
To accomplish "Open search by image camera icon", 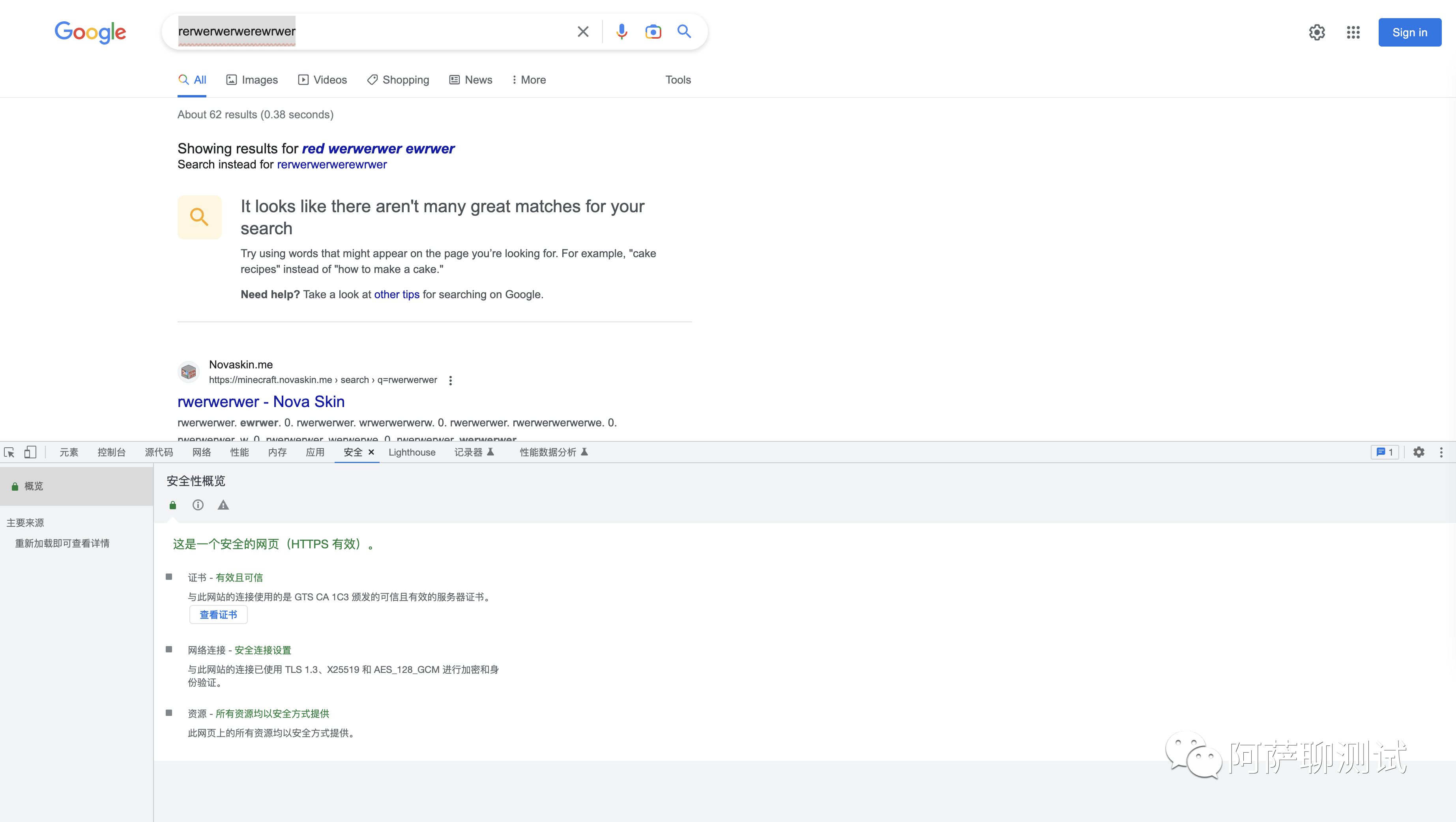I will [653, 32].
